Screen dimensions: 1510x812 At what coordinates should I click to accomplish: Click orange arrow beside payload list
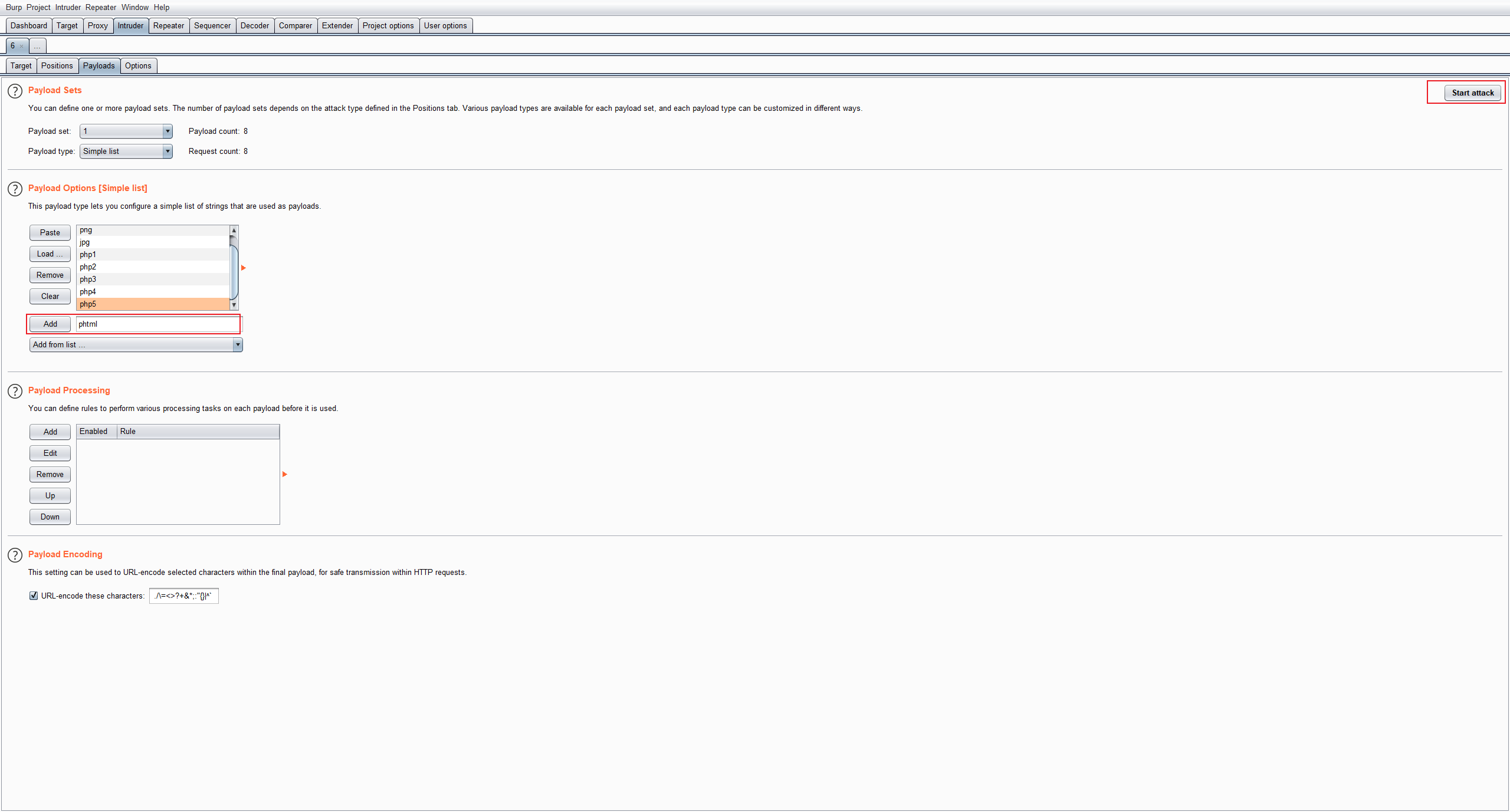[243, 268]
